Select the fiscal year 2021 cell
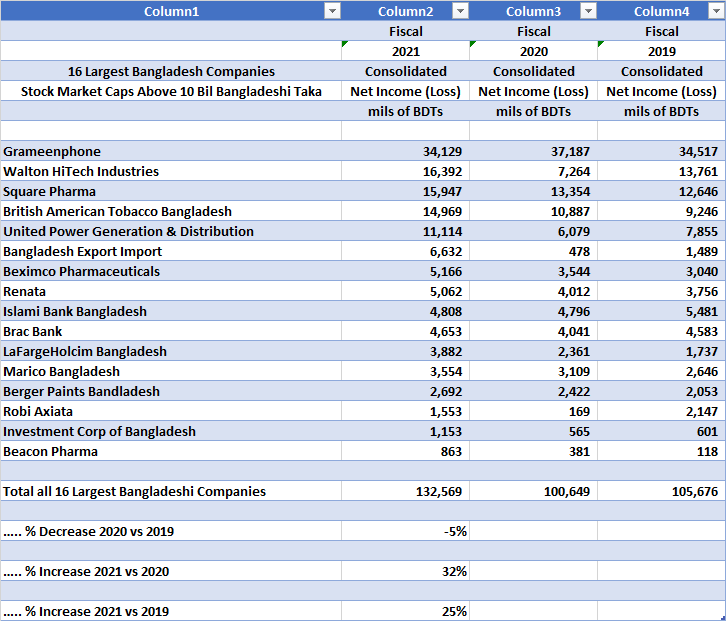Image resolution: width=726 pixels, height=621 pixels. 406,51
